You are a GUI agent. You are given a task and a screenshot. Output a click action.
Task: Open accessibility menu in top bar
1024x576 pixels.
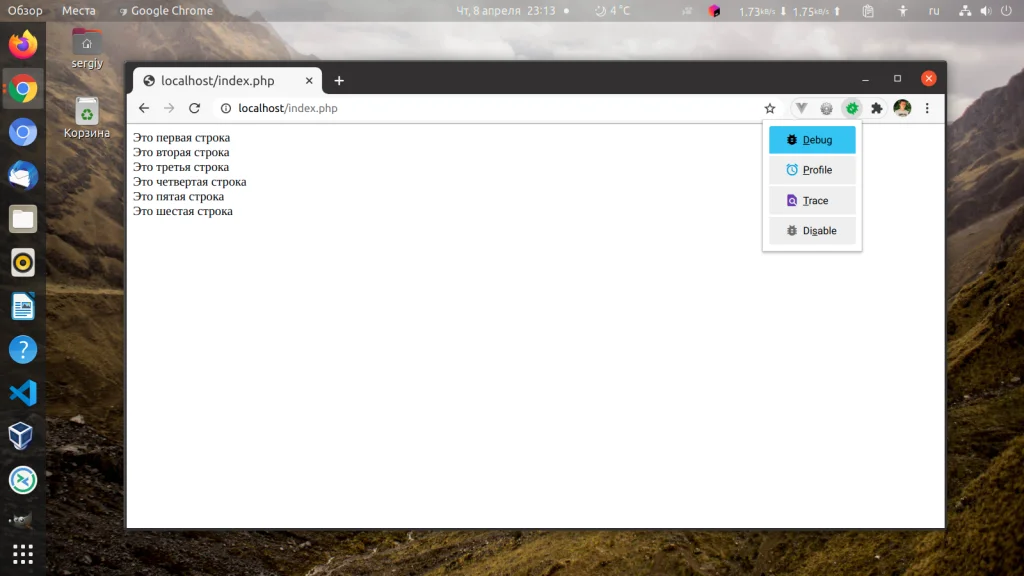[903, 10]
